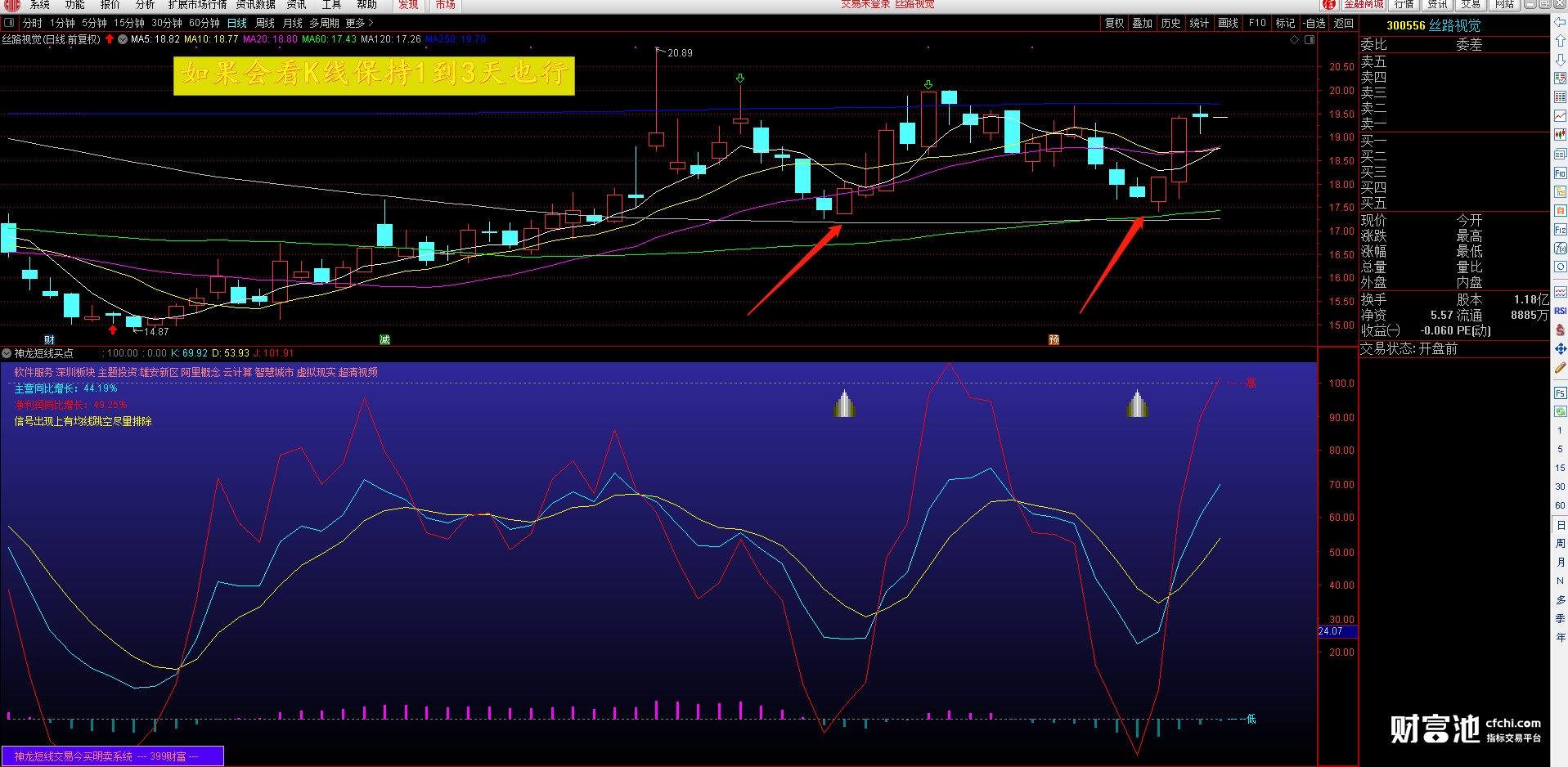
Task: Open the 复权 adjustment dropdown
Action: coord(1114,23)
